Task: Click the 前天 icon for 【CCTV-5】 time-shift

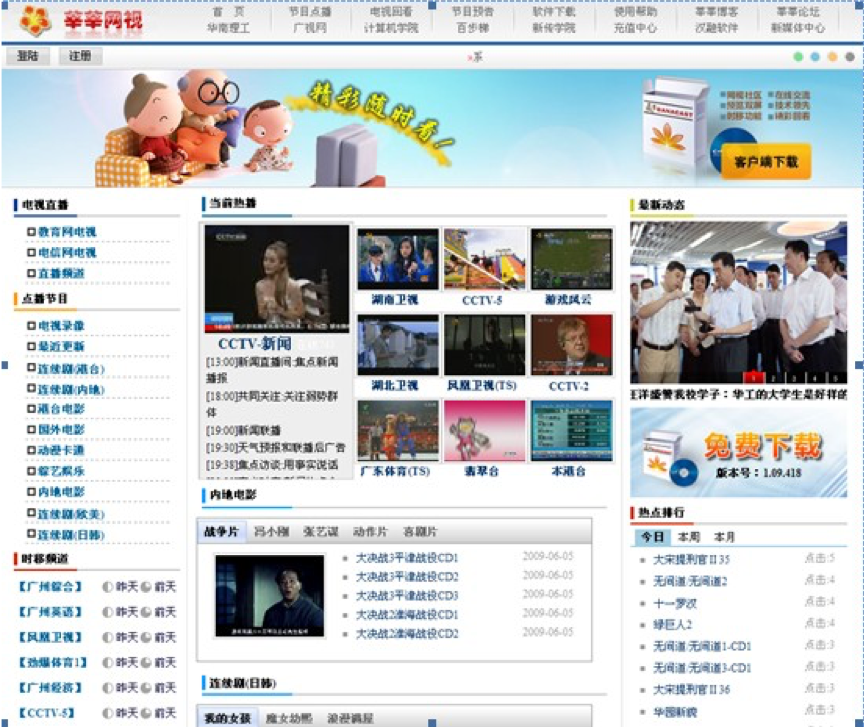Action: coord(146,713)
